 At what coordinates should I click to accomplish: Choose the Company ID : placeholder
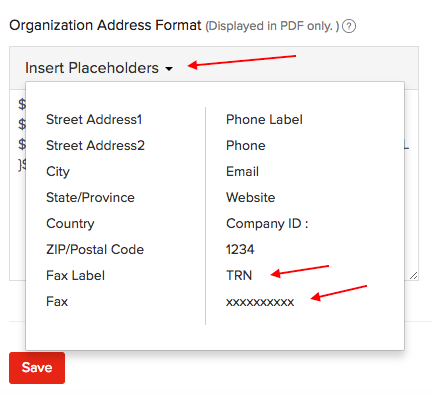[267, 223]
